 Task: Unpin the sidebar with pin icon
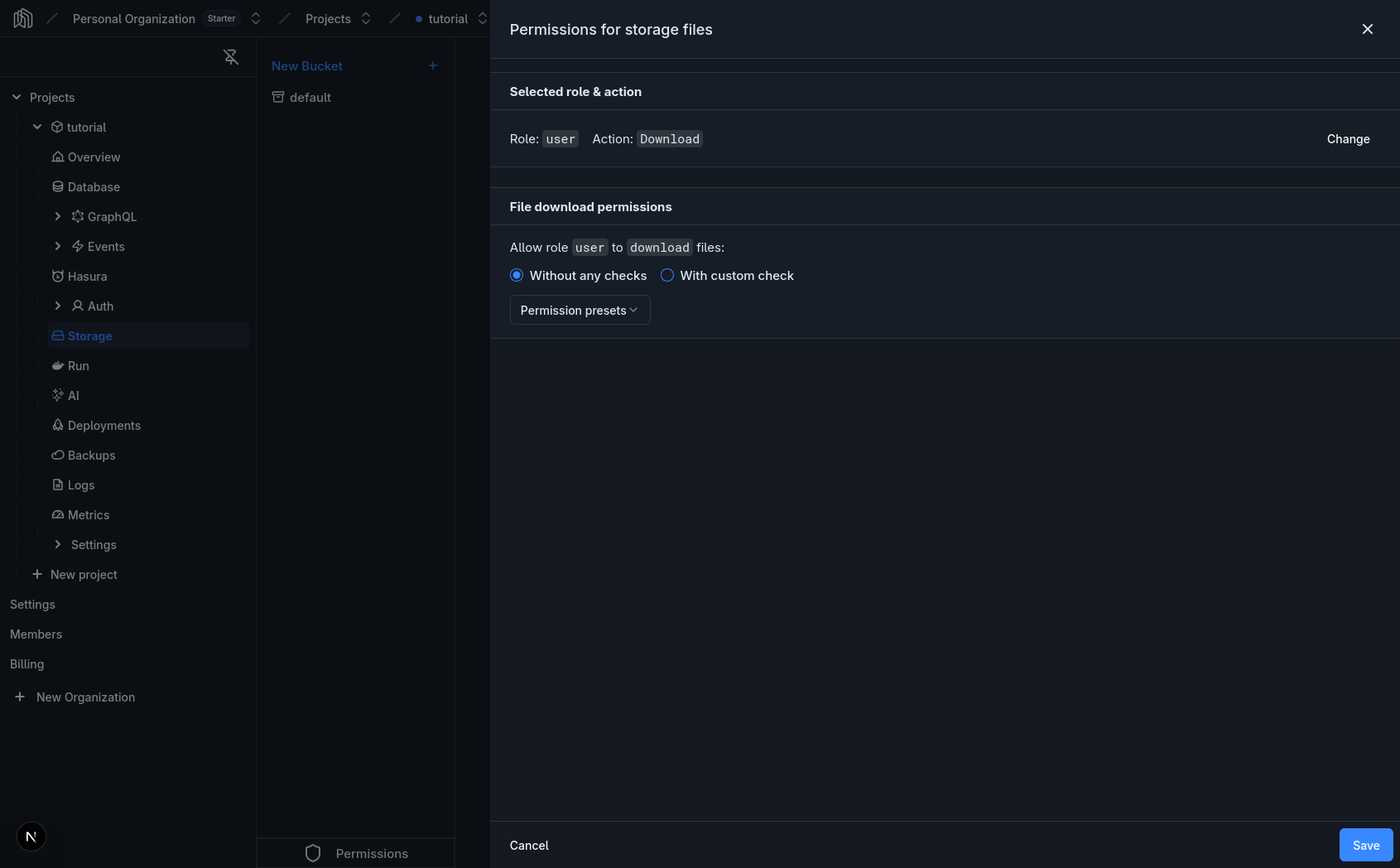click(x=231, y=56)
